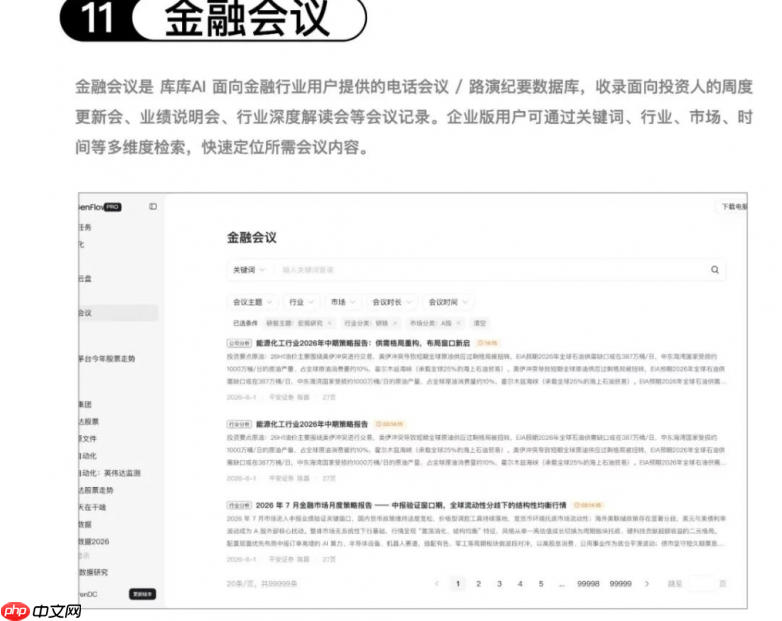Image resolution: width=782 pixels, height=621 pixels.
Task: Expand the 行业 filter dropdown
Action: tap(301, 302)
